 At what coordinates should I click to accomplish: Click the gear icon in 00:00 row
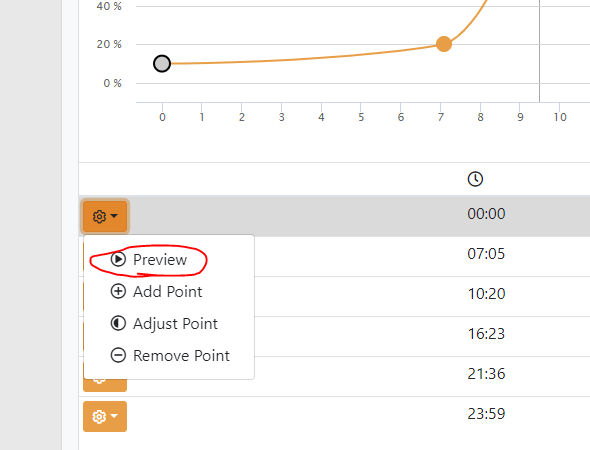[x=99, y=216]
